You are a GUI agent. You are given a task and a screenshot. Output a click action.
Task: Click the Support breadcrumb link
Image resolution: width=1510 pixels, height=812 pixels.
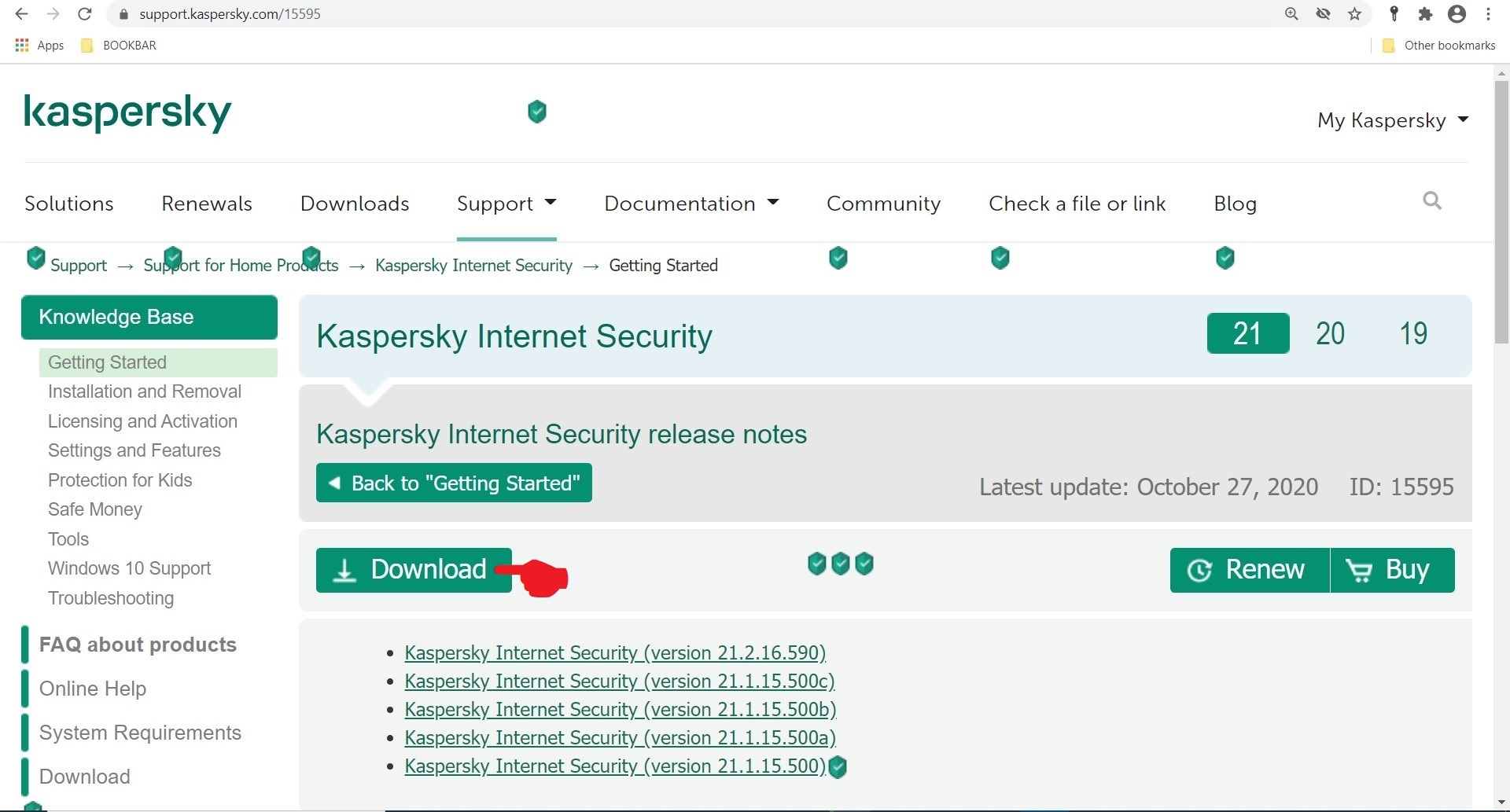(79, 266)
